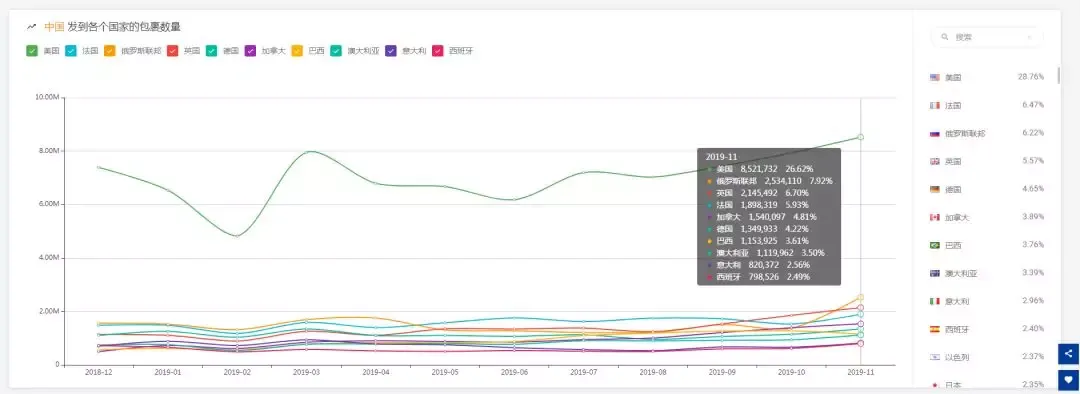The width and height of the screenshot is (1080, 394).
Task: Click the UK flag beside 英国 in the list
Action: click(x=935, y=162)
